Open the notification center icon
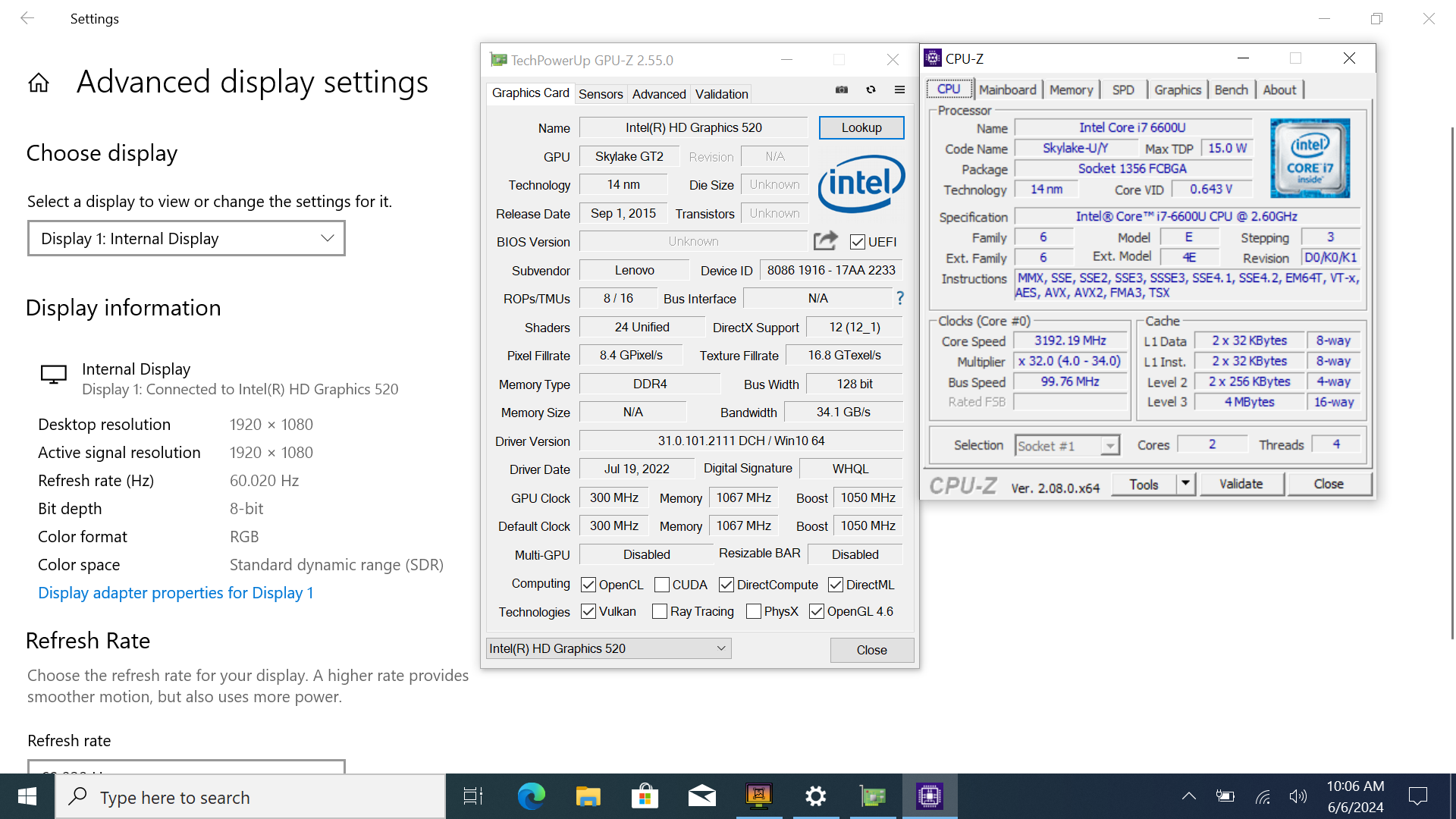Image resolution: width=1456 pixels, height=819 pixels. (x=1418, y=796)
